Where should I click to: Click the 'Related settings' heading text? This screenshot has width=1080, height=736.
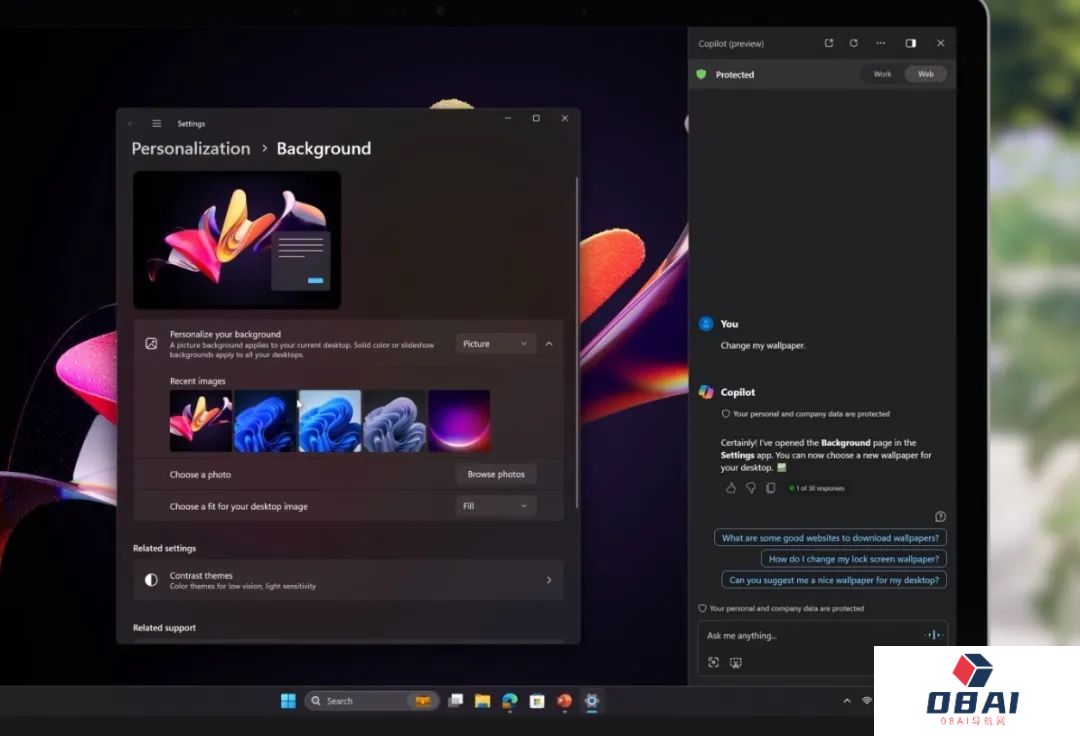165,548
